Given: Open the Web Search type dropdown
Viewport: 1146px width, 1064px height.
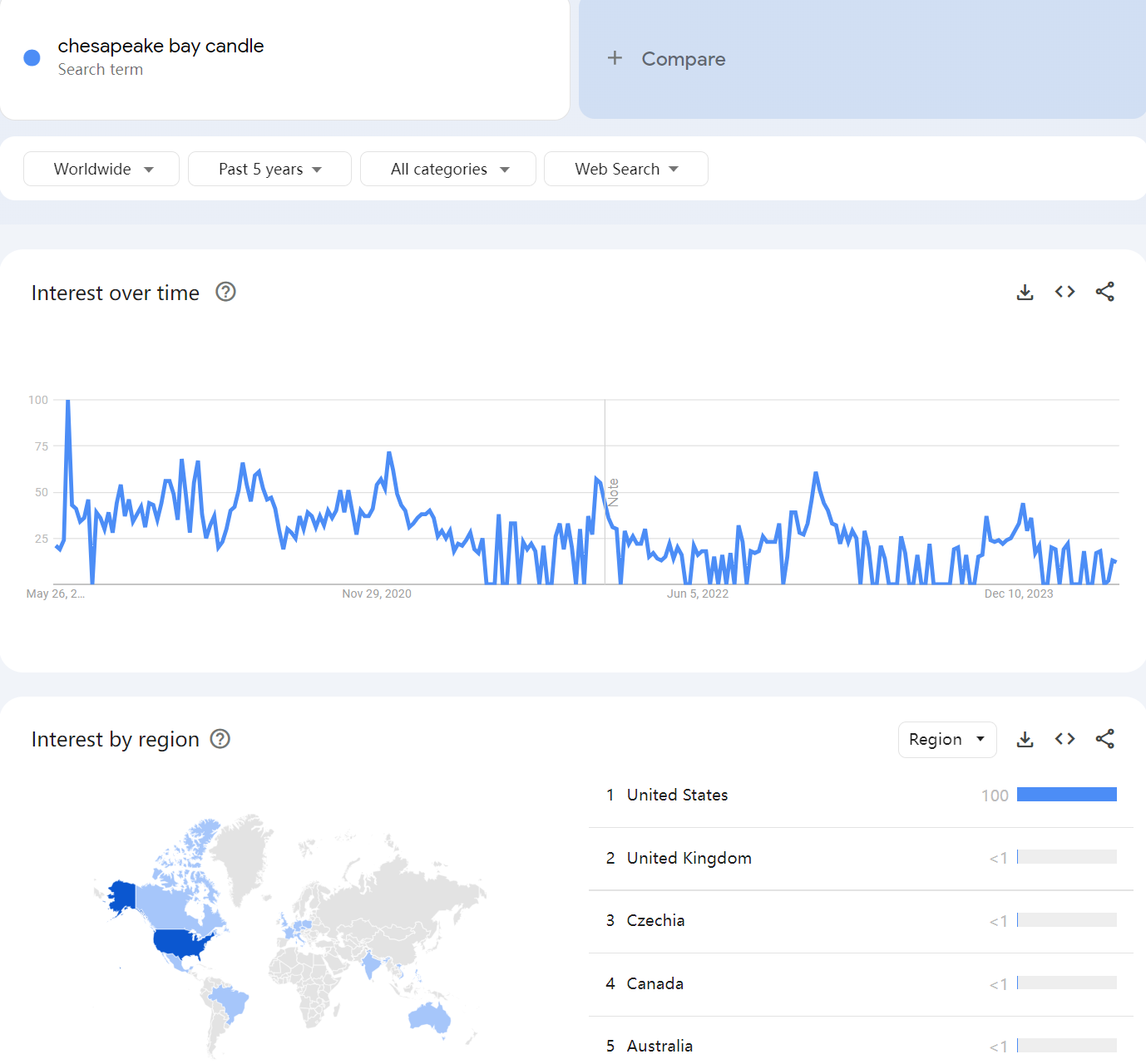Looking at the screenshot, I should 626,169.
